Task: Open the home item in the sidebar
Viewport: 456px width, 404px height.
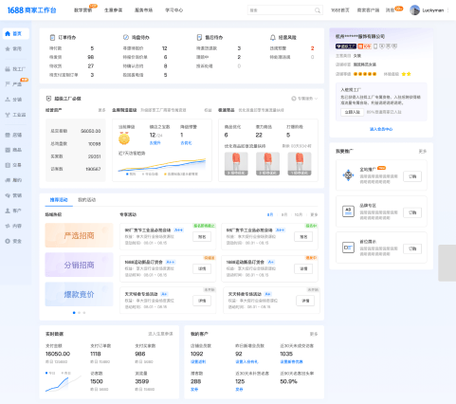Action: click(16, 34)
